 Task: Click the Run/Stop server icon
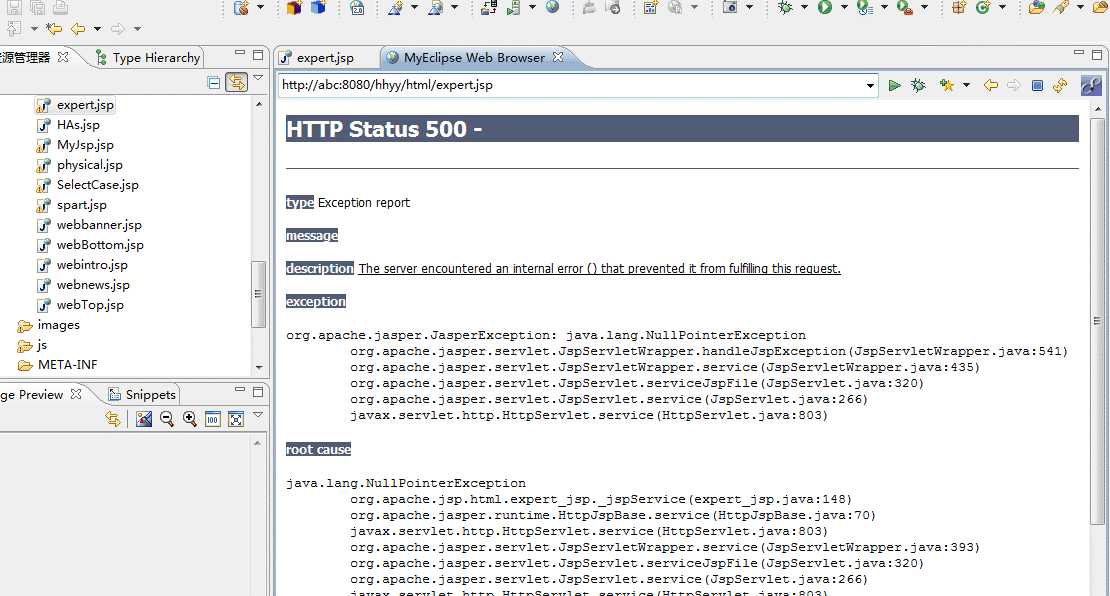click(514, 8)
